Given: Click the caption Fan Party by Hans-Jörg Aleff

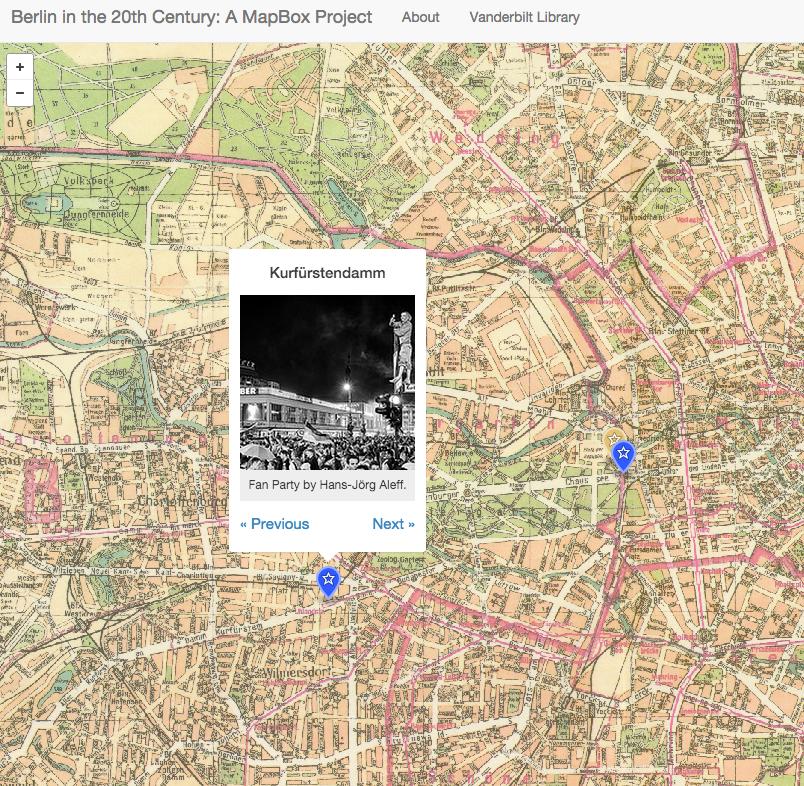Looking at the screenshot, I should coord(327,485).
